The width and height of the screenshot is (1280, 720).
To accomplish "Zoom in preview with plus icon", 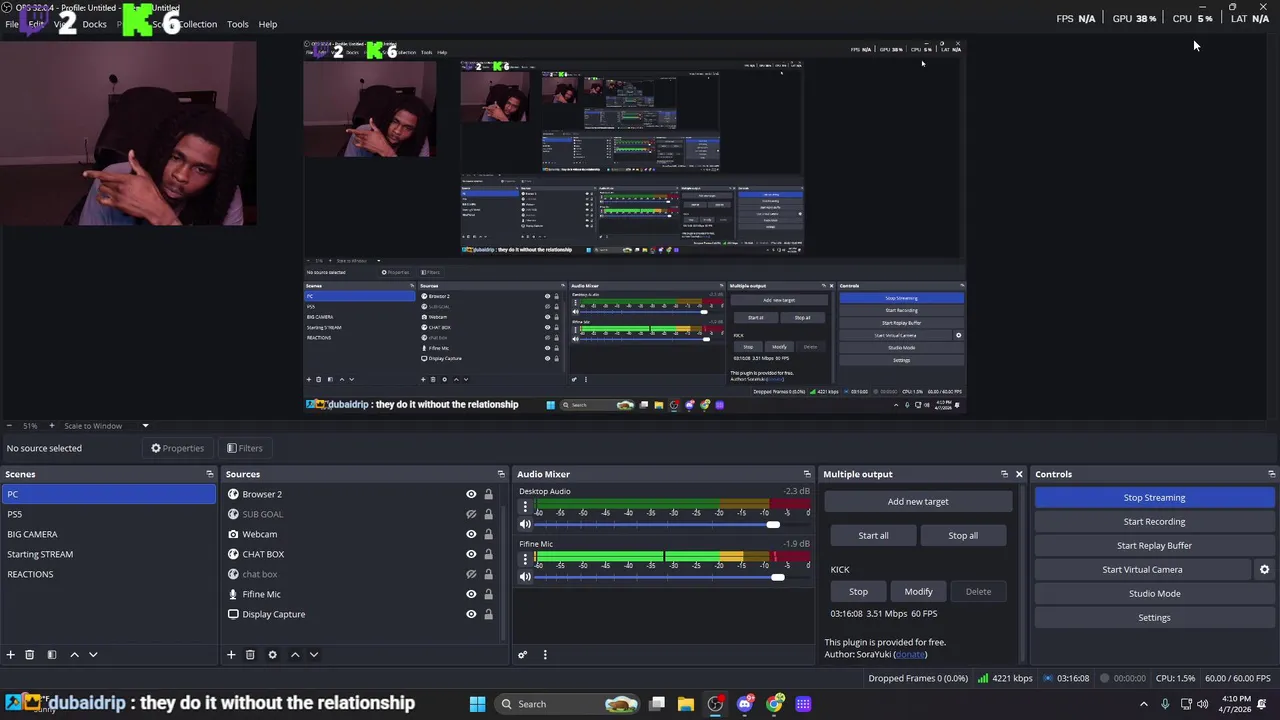I will click(x=52, y=425).
